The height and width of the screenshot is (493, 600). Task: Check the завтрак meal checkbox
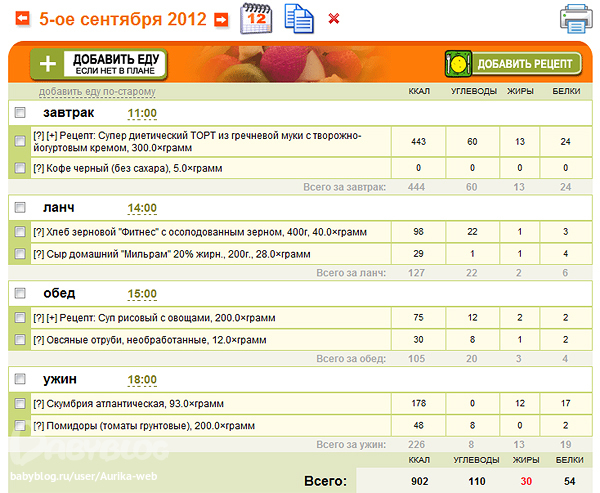coord(20,115)
